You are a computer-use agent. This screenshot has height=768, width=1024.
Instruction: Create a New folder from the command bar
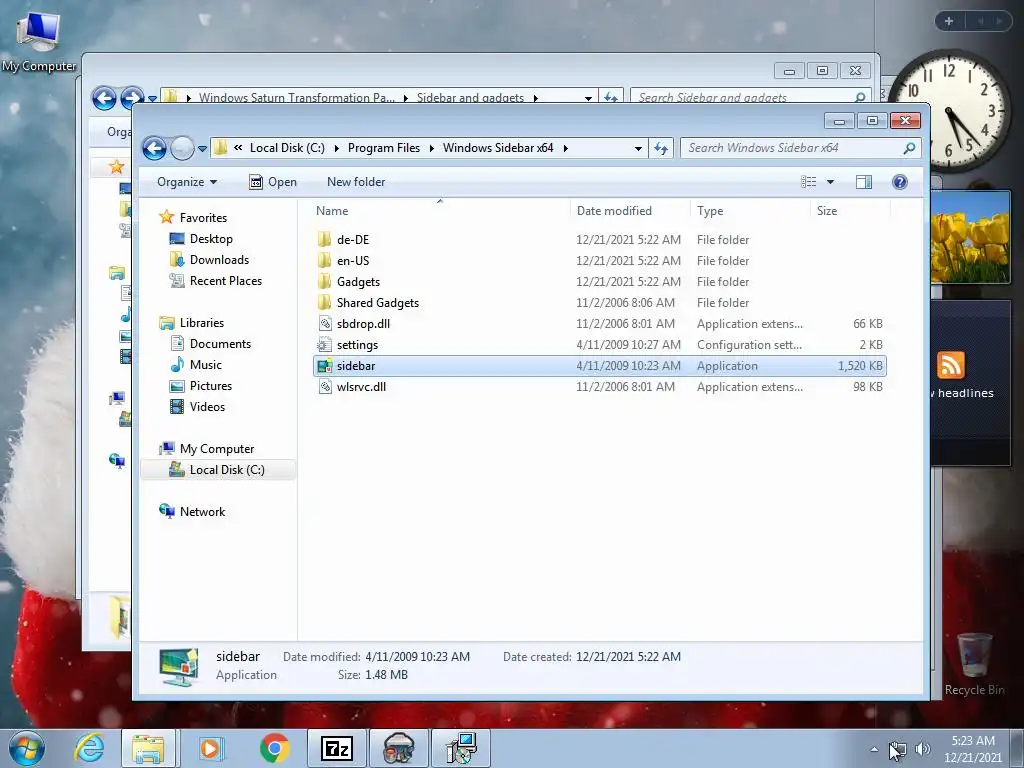pyautogui.click(x=356, y=182)
